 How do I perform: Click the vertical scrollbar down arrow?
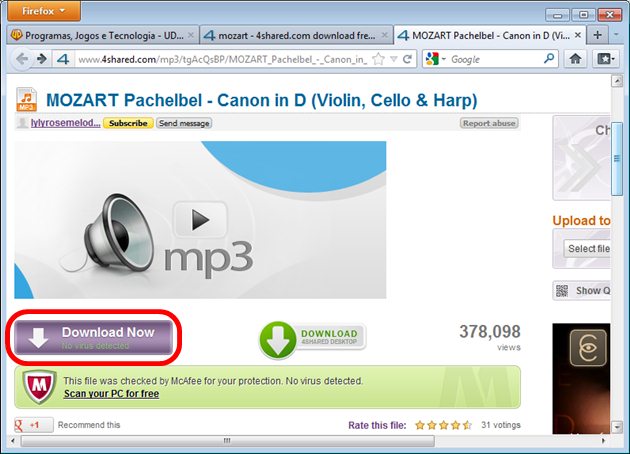(617, 427)
